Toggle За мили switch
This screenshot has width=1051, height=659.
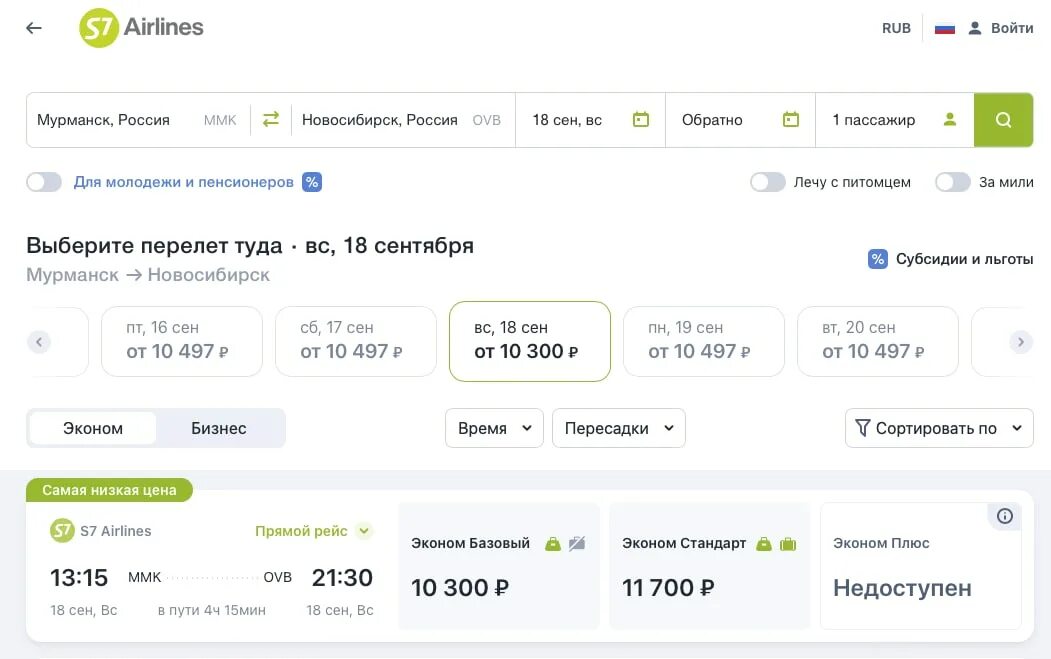click(953, 182)
